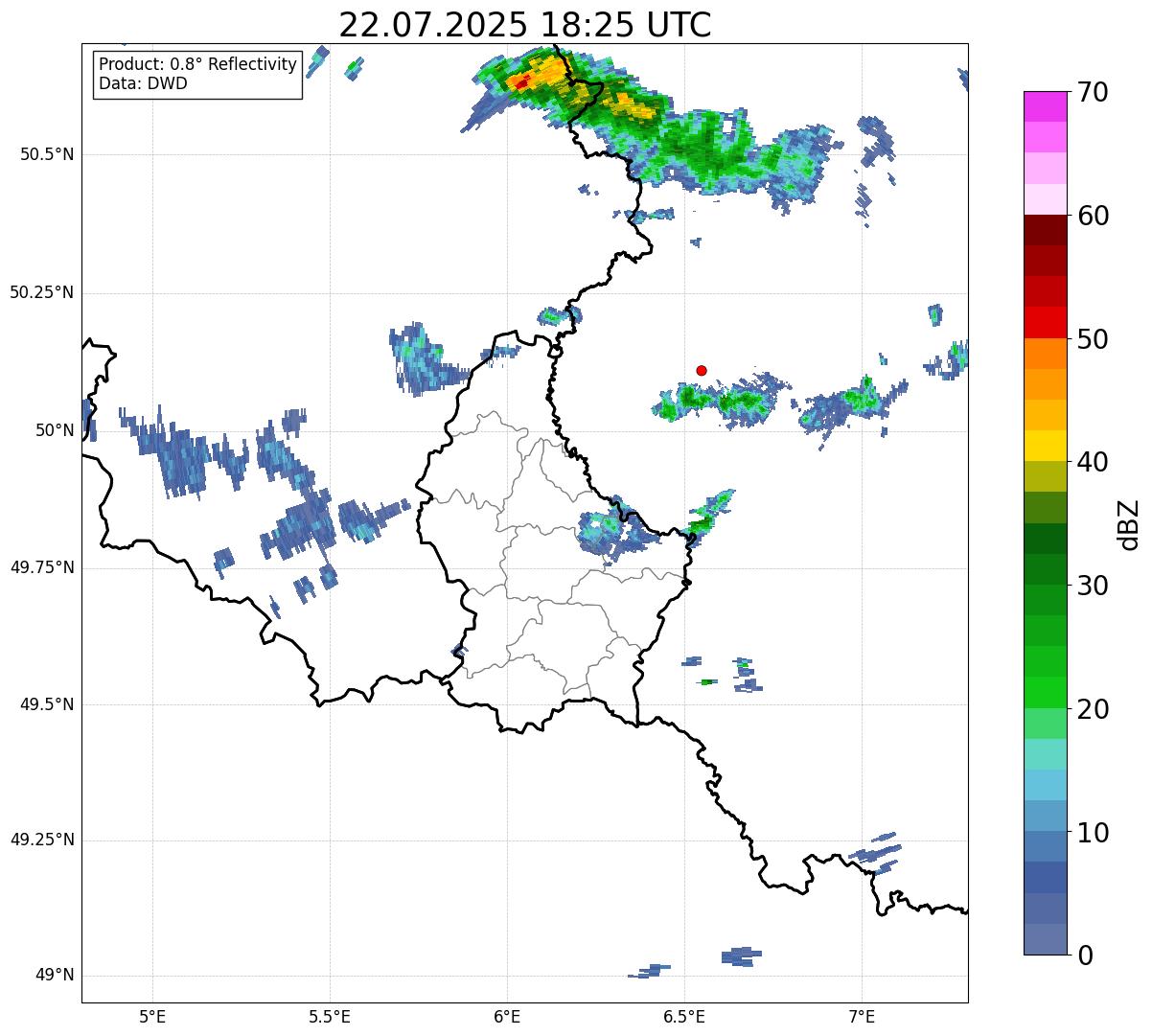This screenshot has width=1152, height=1036.
Task: Click the bright red colorbar segment above 50
Action: (x=1046, y=323)
